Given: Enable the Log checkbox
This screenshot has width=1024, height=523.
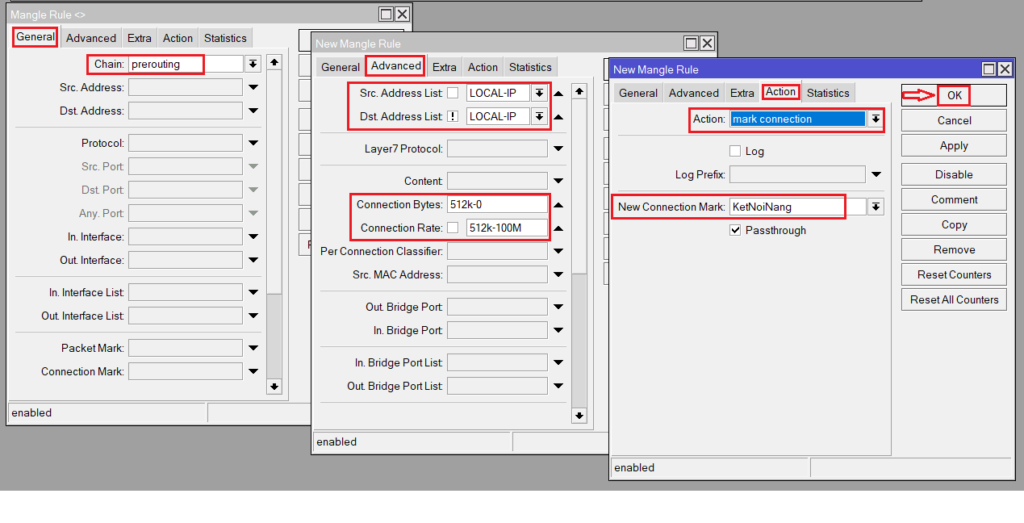Looking at the screenshot, I should click(735, 151).
